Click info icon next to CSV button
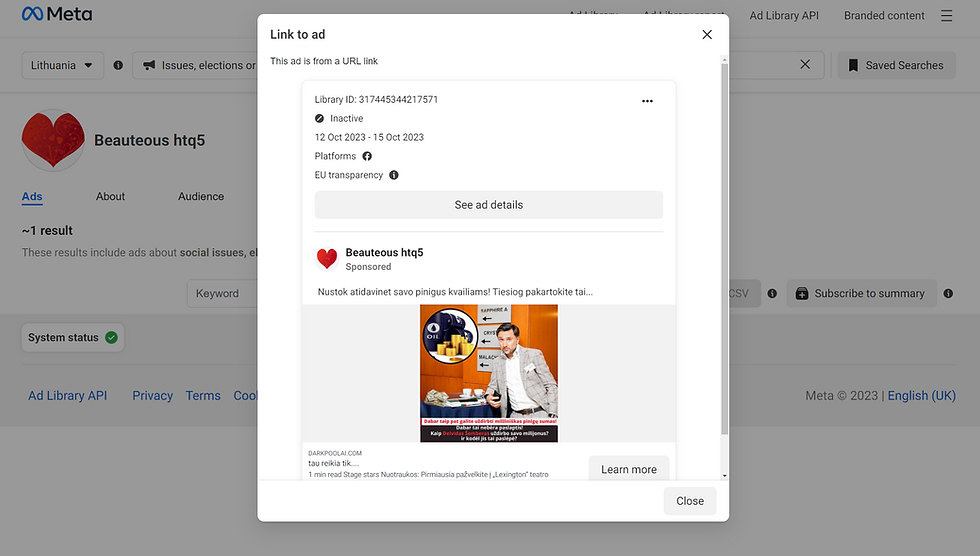 [x=772, y=294]
